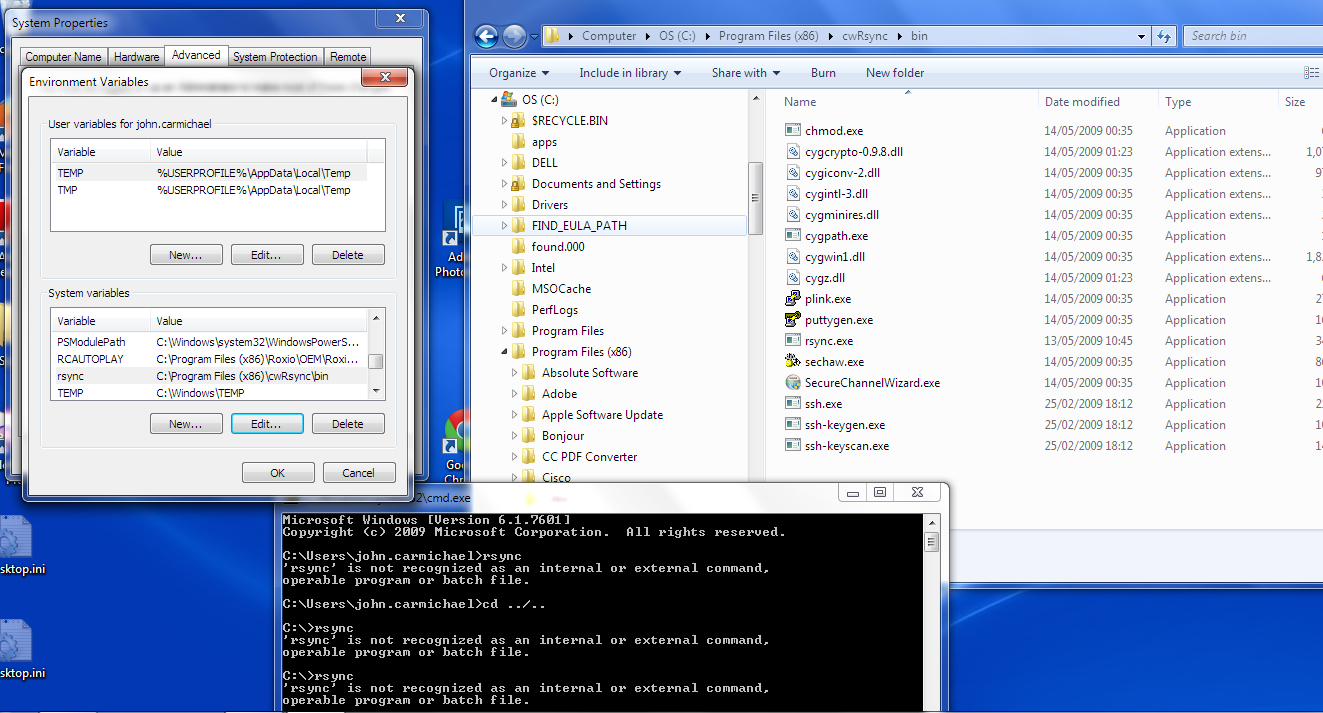Click Edit... under User variables

pos(267,255)
